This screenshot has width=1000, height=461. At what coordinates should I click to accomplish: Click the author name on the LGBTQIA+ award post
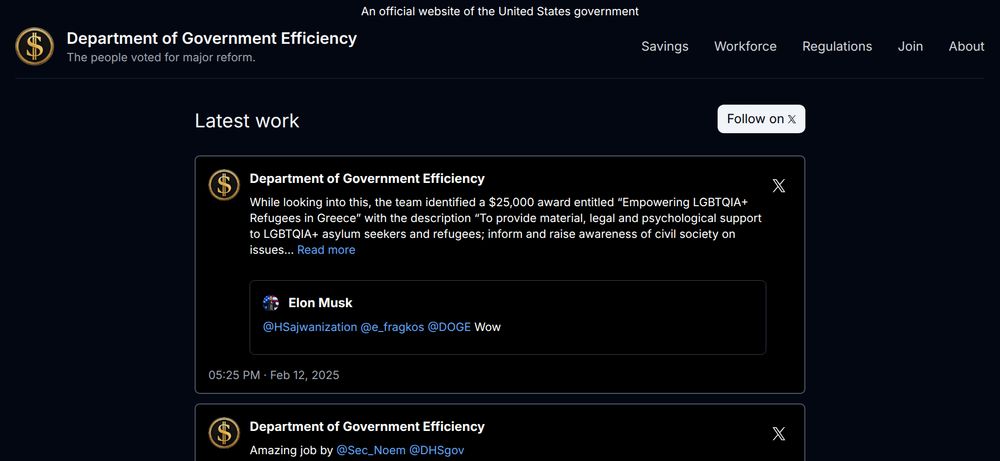tap(367, 179)
